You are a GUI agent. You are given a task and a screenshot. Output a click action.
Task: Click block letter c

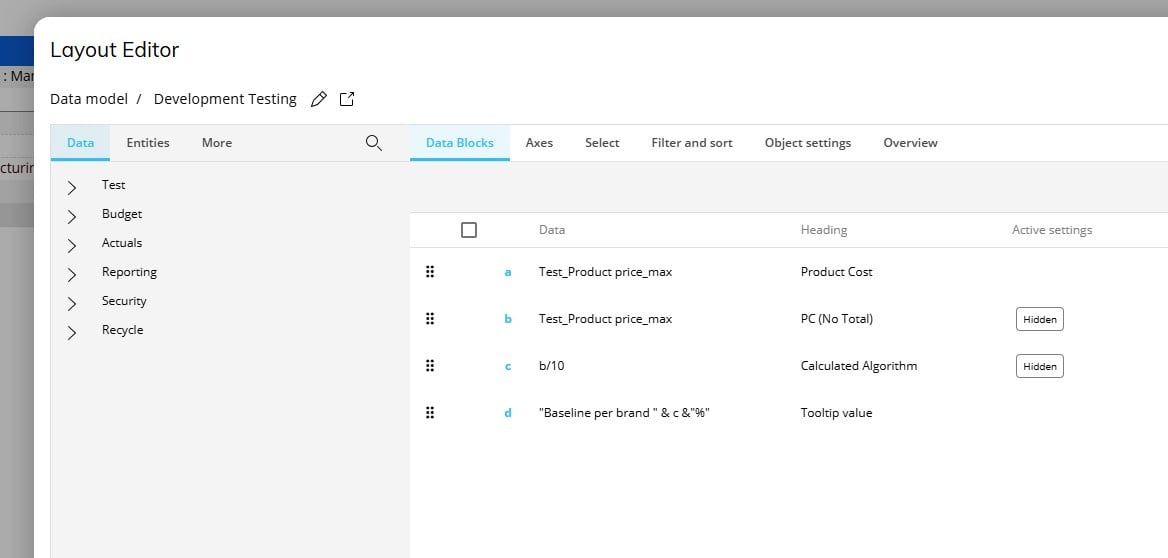(x=508, y=367)
